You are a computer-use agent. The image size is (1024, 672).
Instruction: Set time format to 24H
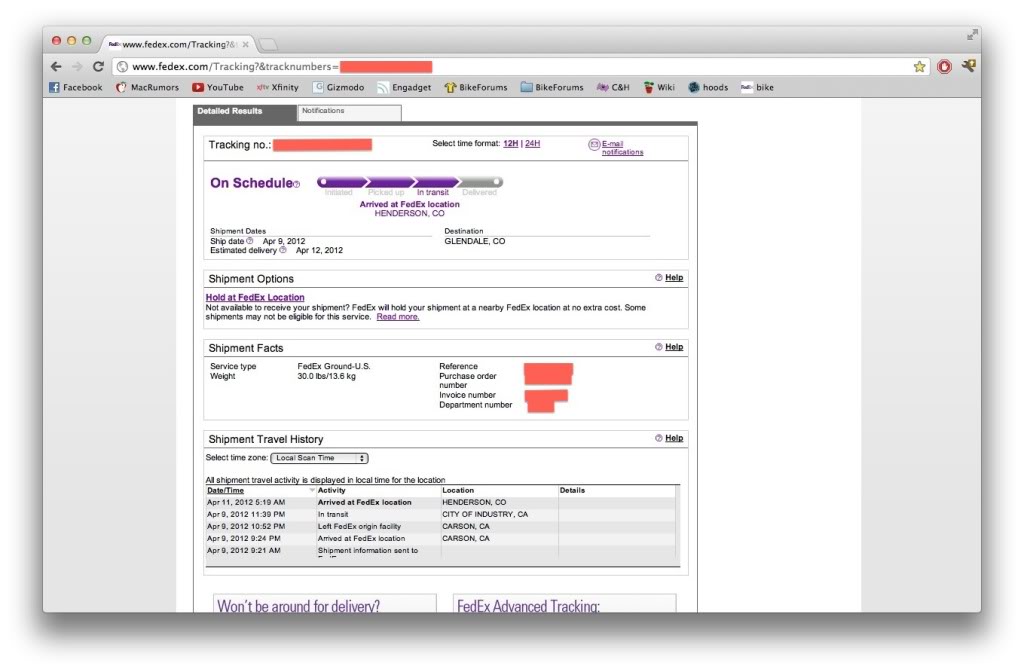coord(532,144)
